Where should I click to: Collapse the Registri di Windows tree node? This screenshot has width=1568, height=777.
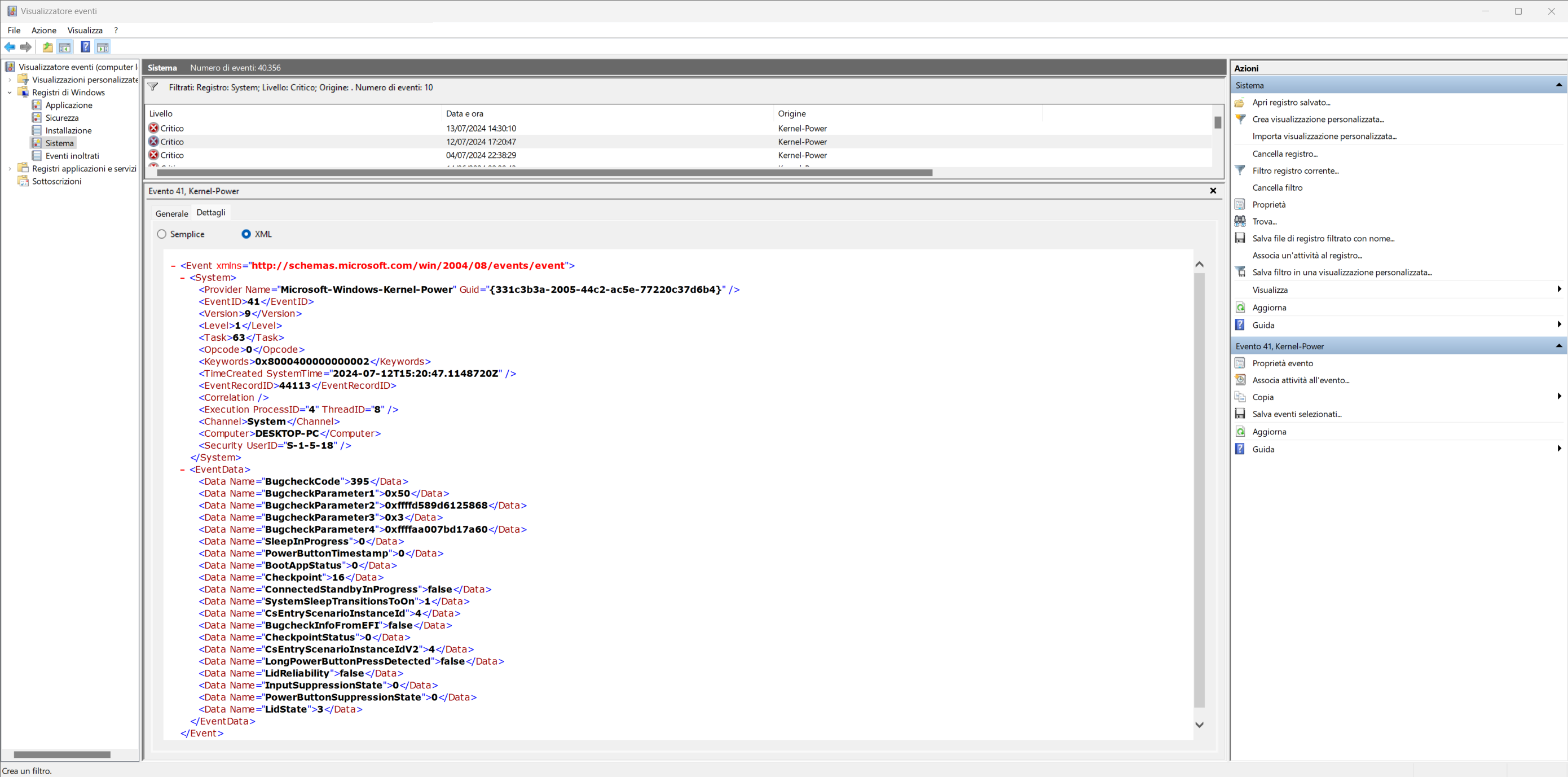[x=9, y=93]
